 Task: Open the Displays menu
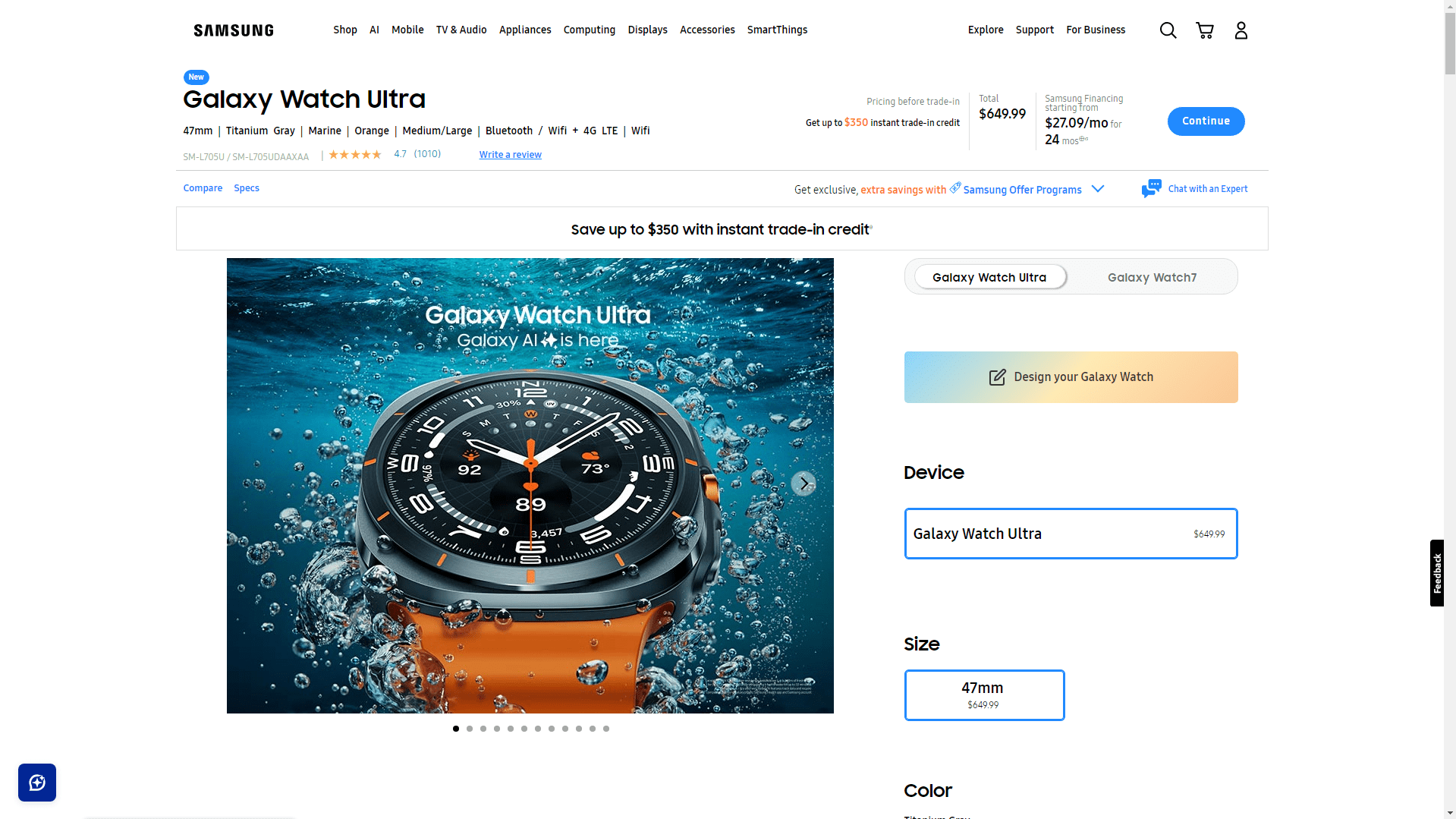pyautogui.click(x=647, y=30)
